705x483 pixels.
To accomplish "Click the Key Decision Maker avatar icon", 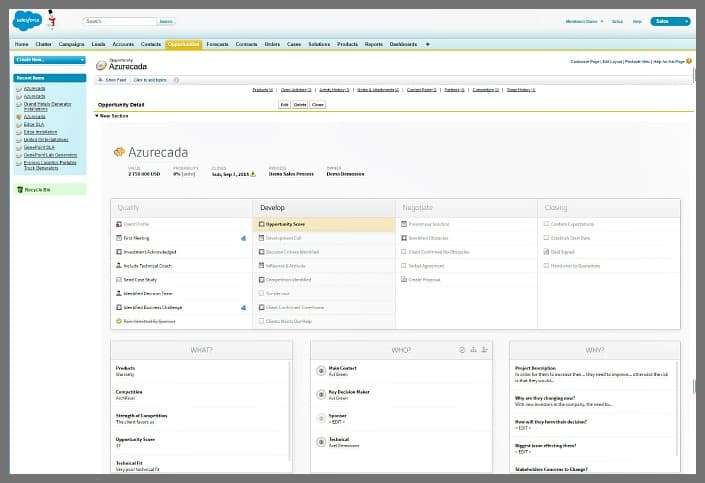I will [x=321, y=395].
